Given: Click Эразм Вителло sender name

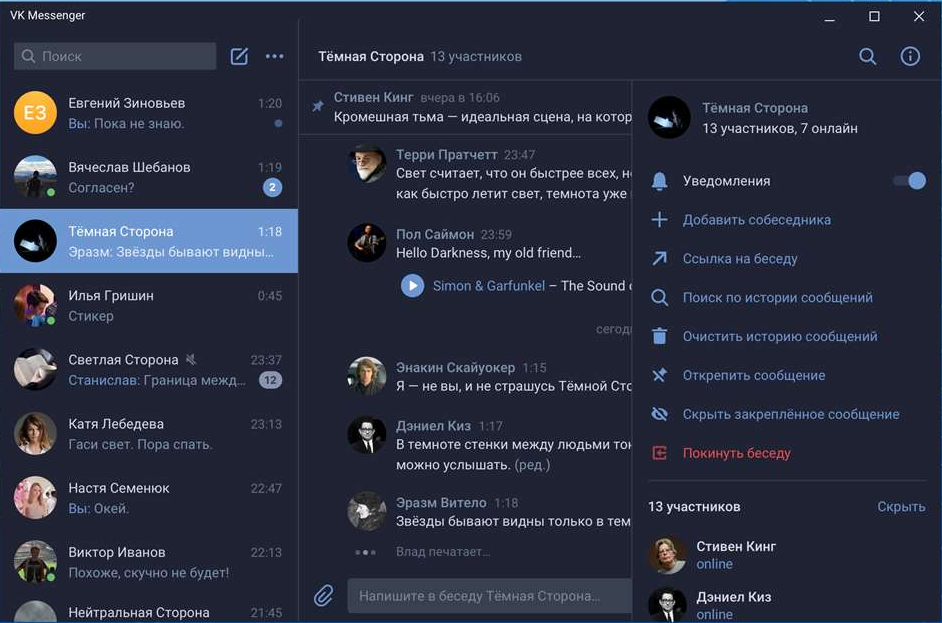Looking at the screenshot, I should coord(441,502).
